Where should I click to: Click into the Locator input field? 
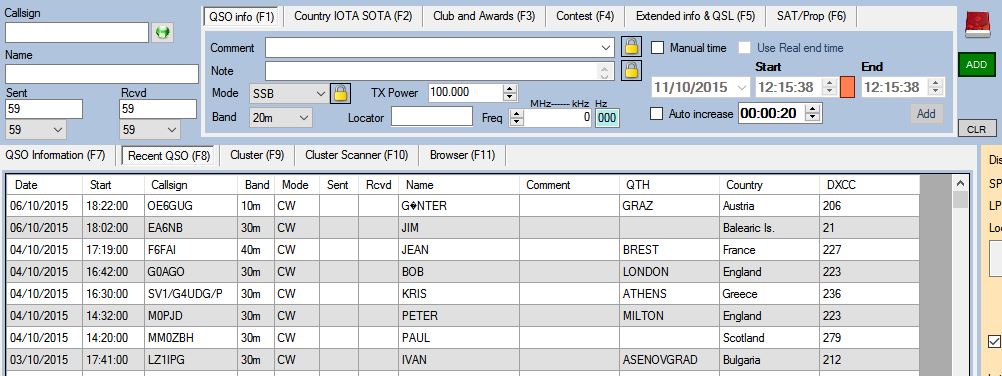click(x=432, y=117)
